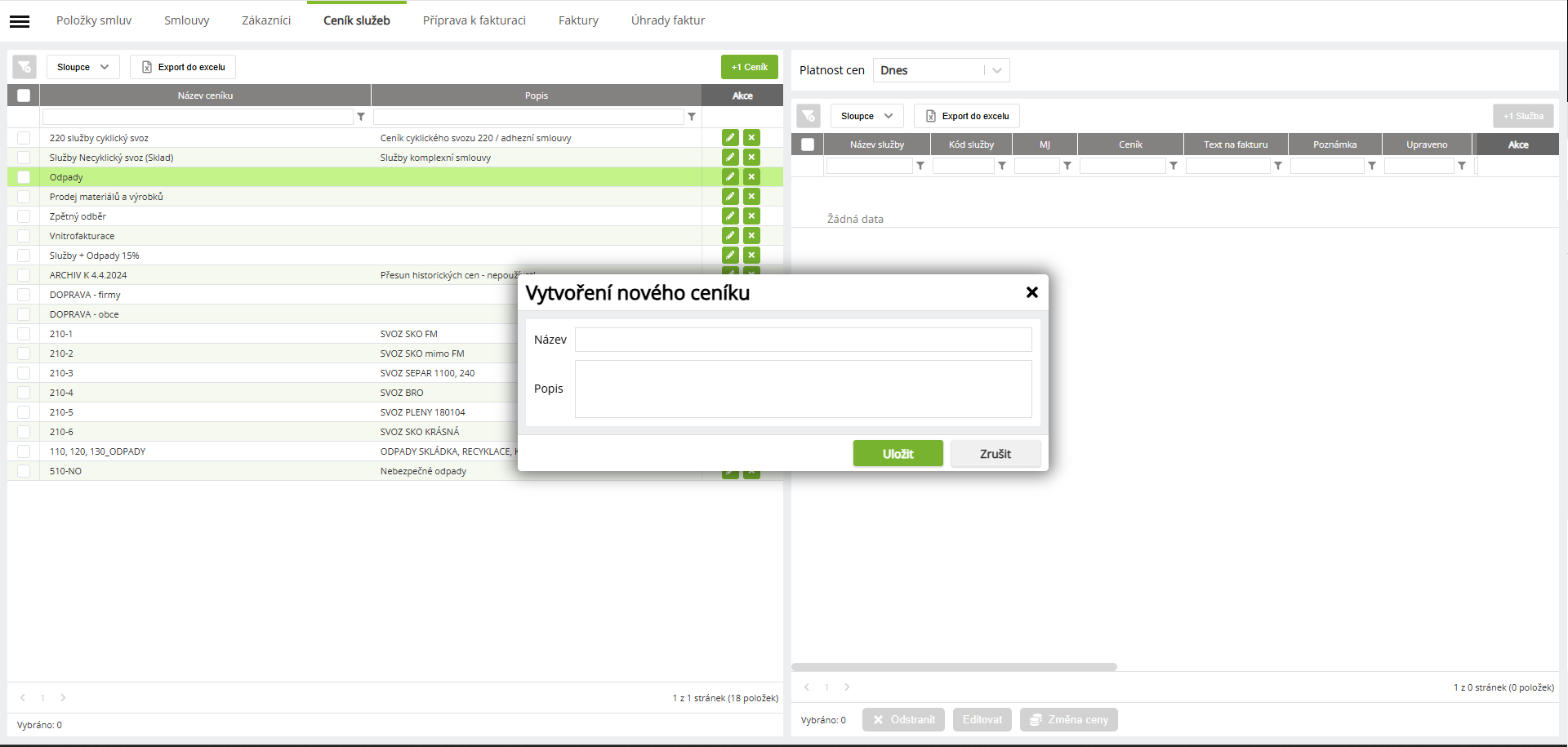Switch to the Faktury tab
This screenshot has height=747, width=1568.
[578, 20]
